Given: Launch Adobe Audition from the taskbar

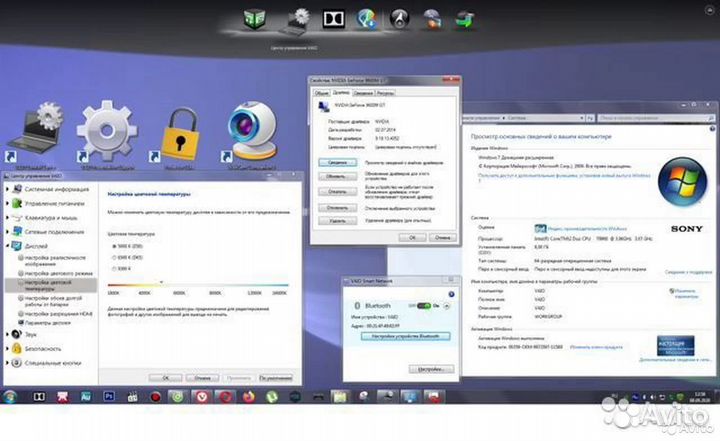Looking at the screenshot, I should click(x=85, y=396).
